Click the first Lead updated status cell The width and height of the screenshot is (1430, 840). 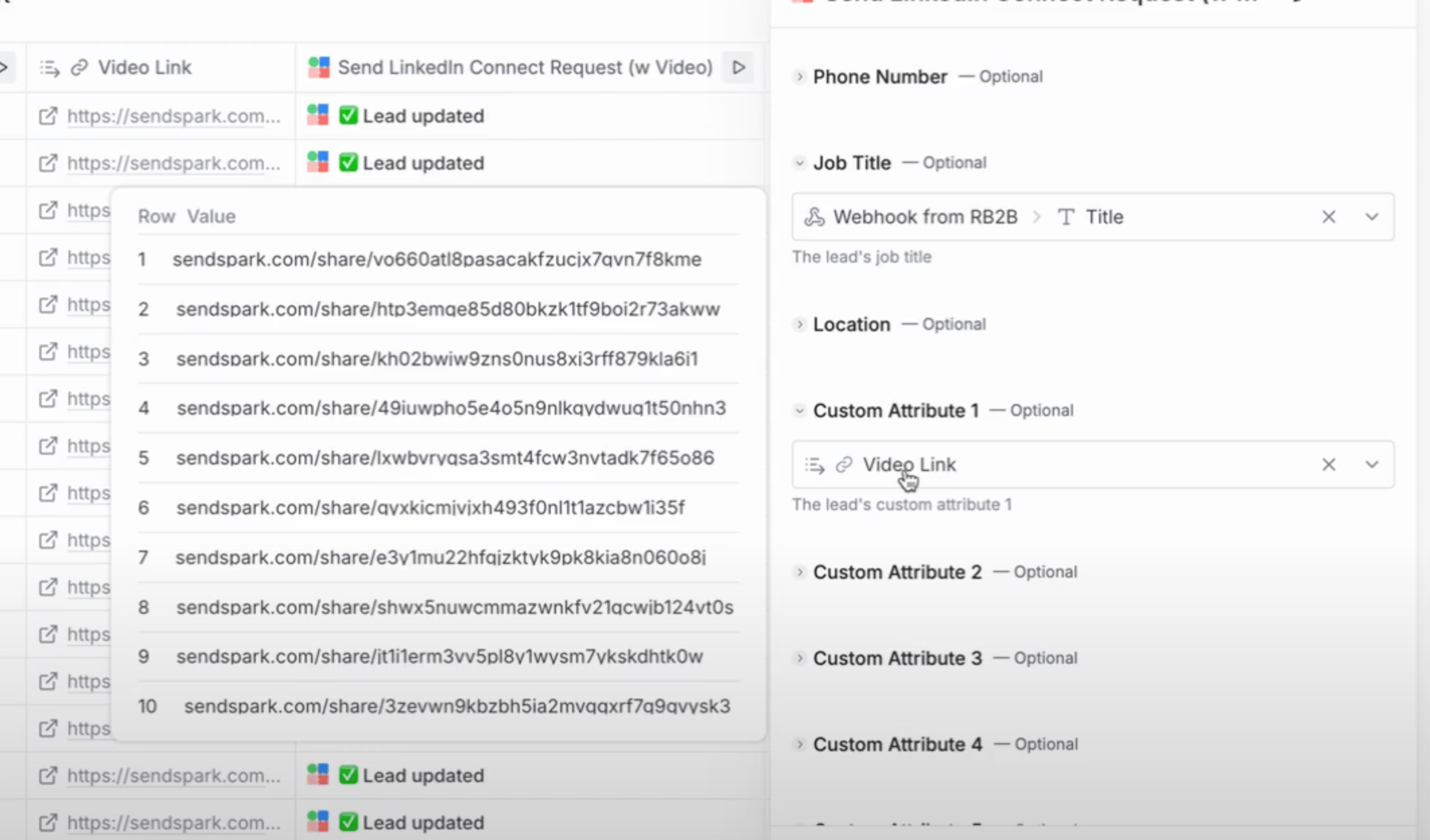coord(530,116)
